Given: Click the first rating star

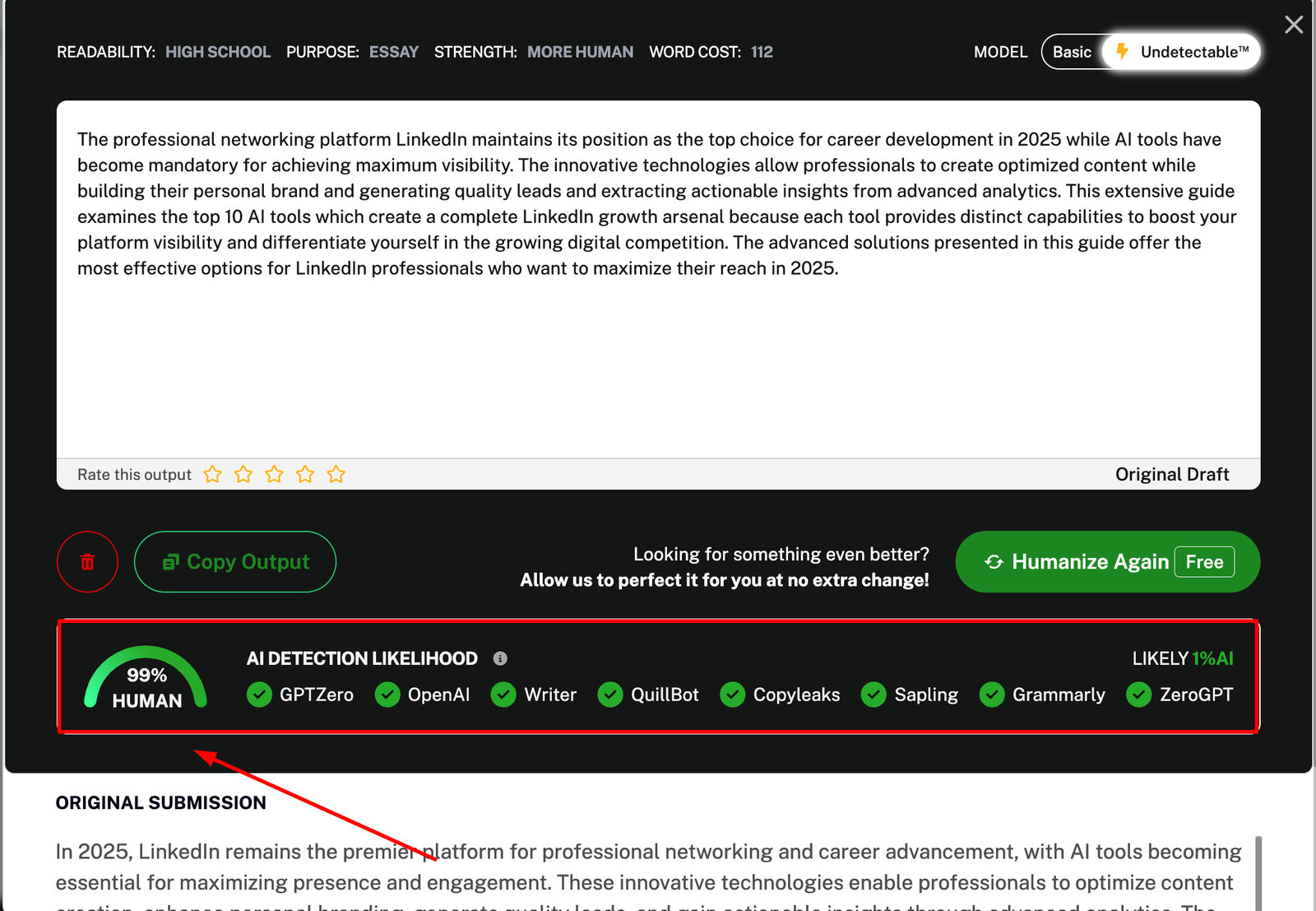Looking at the screenshot, I should click(212, 474).
